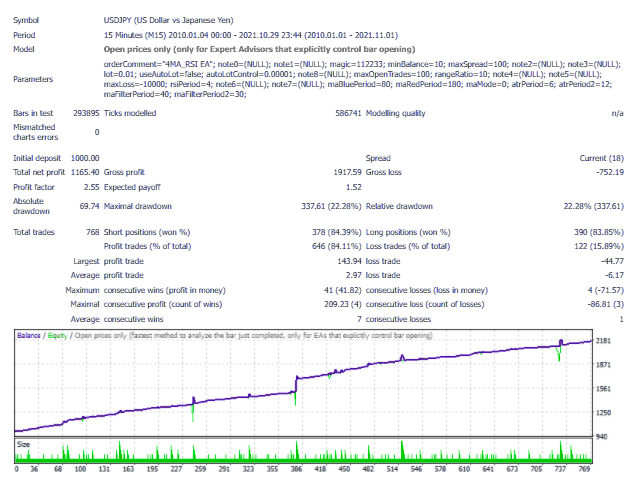Click the Mismatched charts errors label
This screenshot has width=640, height=480.
[x=35, y=132]
